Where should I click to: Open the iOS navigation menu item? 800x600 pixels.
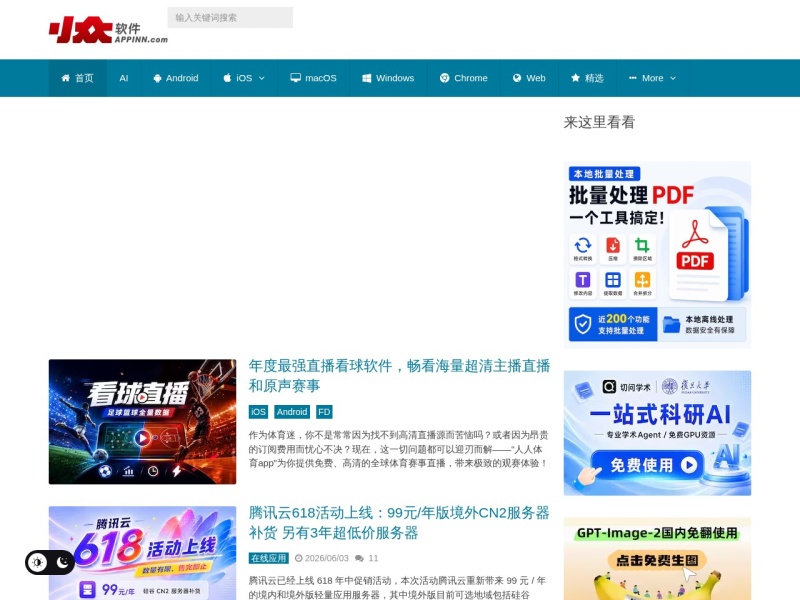244,78
